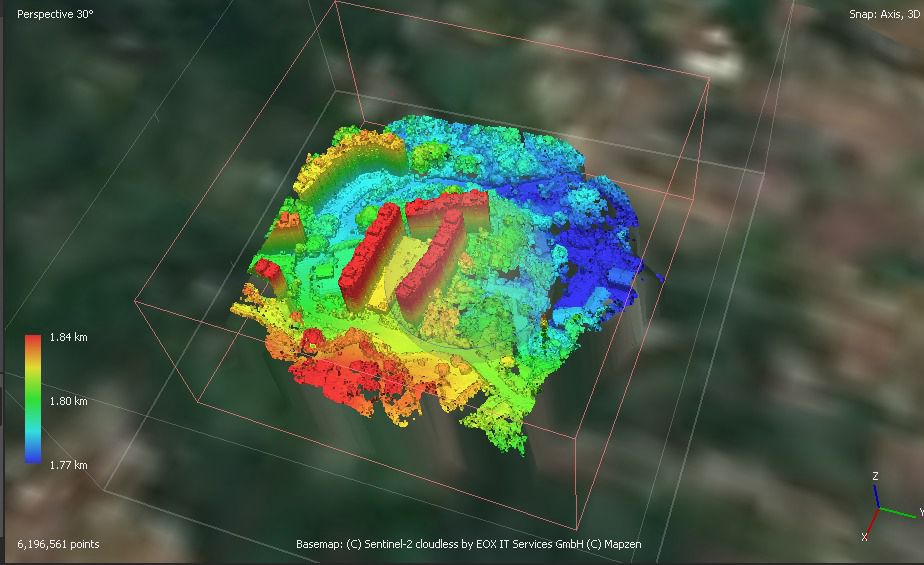Viewport: 924px width, 565px height.
Task: Select blue bottom of elevation color ramp
Action: (33, 455)
